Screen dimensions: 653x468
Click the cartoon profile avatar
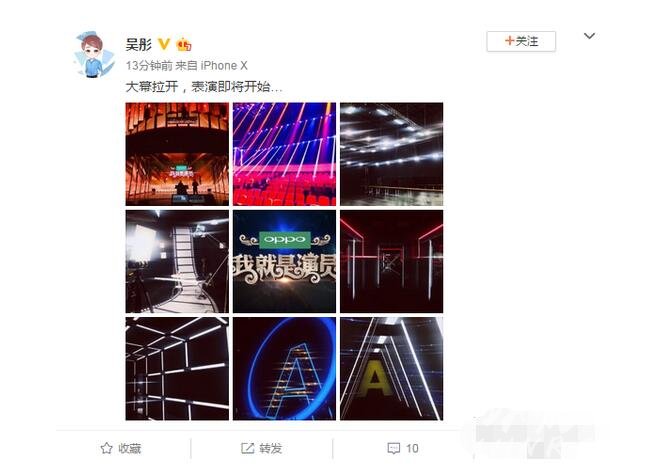(x=94, y=55)
